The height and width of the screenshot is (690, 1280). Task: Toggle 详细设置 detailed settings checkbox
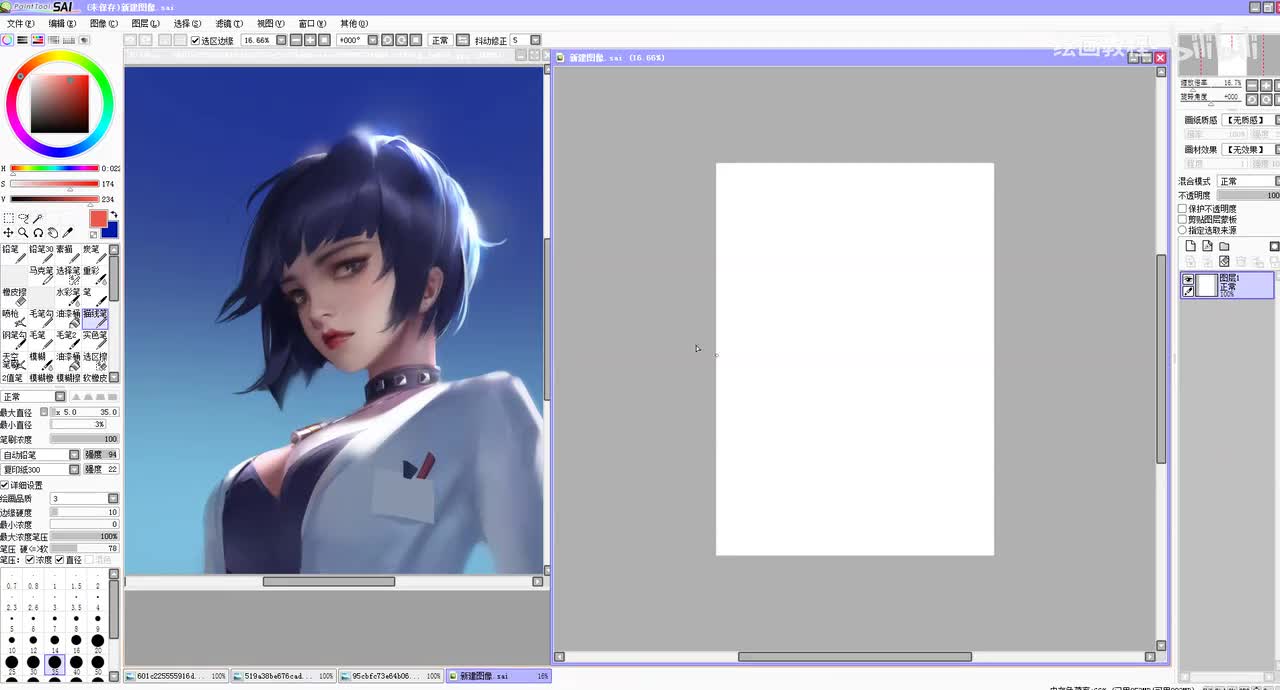[x=5, y=486]
